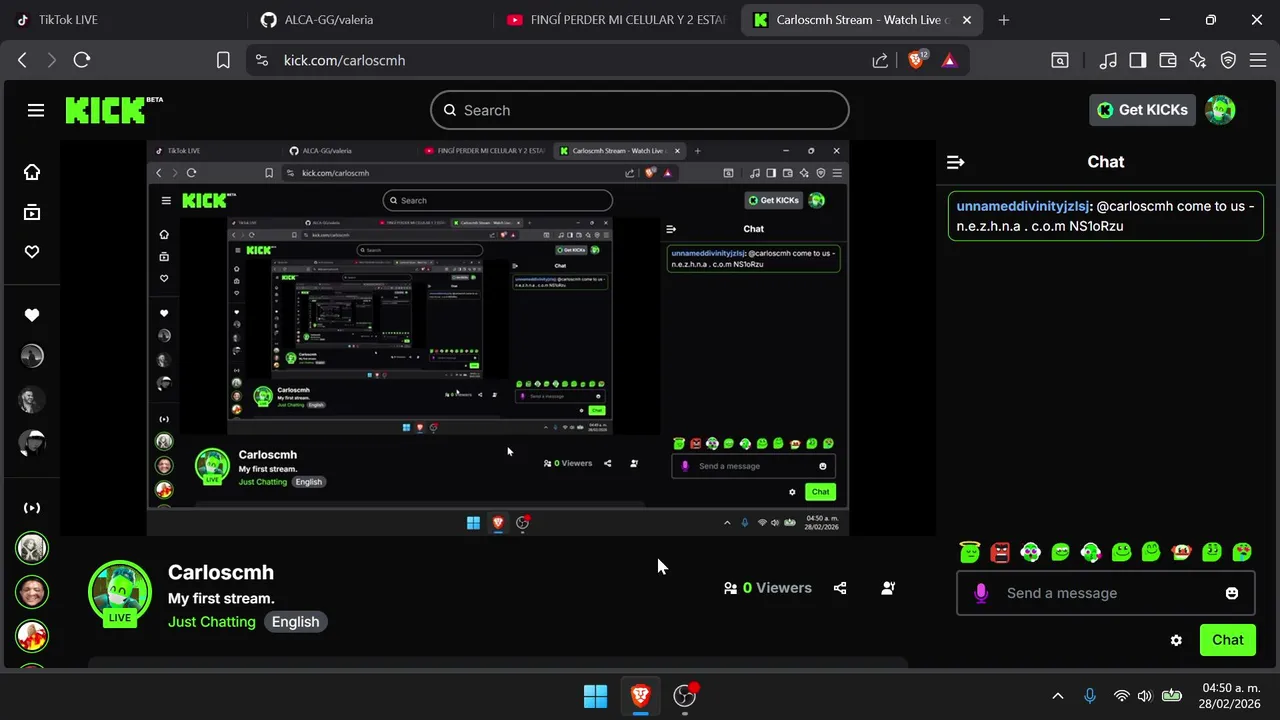Viewport: 1280px width, 720px height.
Task: Open Brave Wallet icon
Action: click(x=1168, y=60)
